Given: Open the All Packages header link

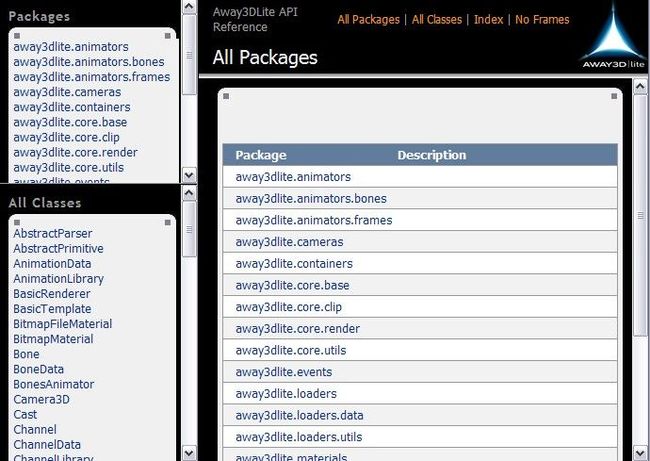Looking at the screenshot, I should 368,19.
